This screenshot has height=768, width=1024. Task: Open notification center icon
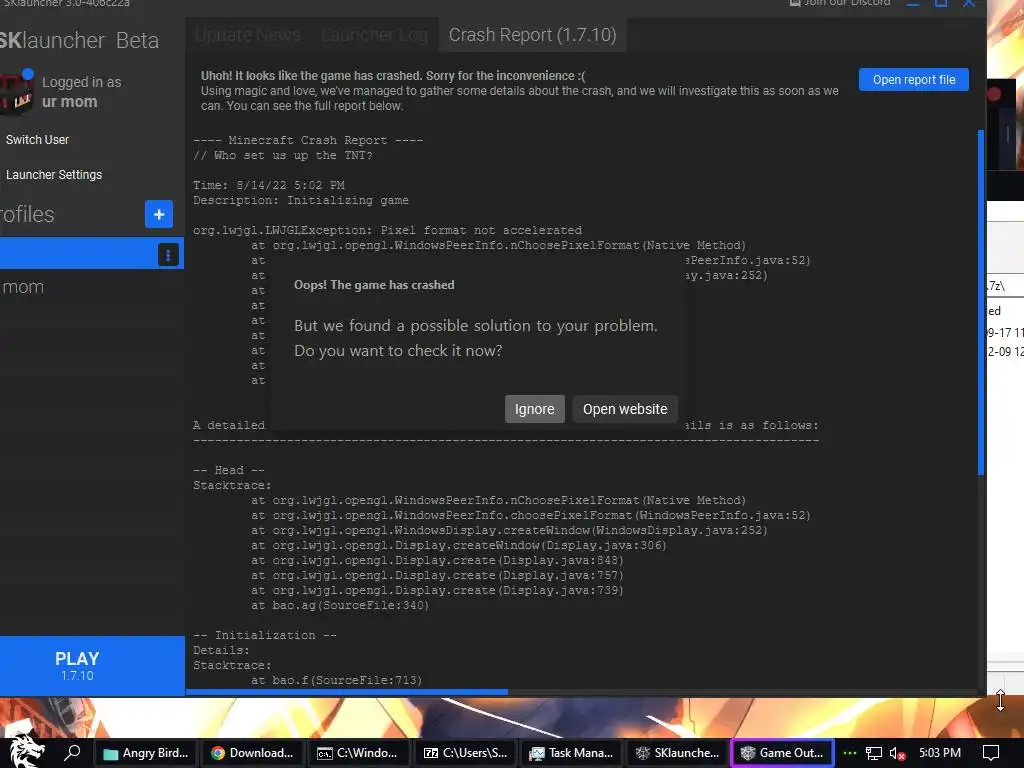991,753
